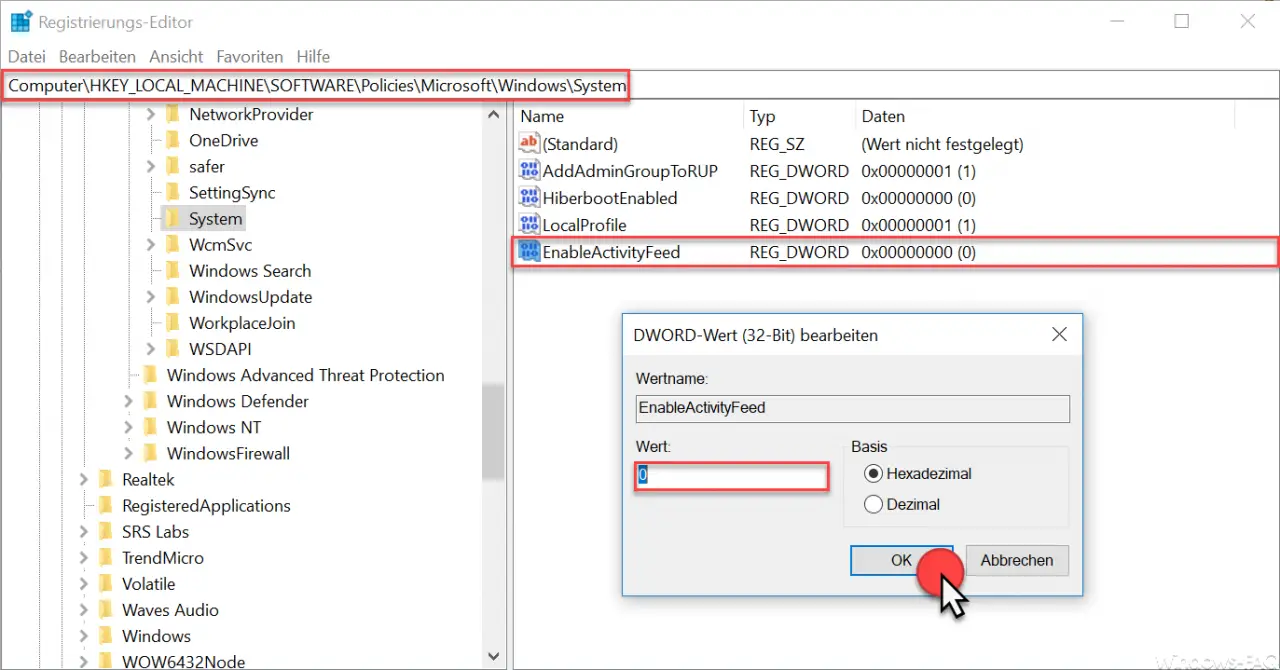Click the EnableActivityFeed DWORD value icon

pyautogui.click(x=529, y=252)
